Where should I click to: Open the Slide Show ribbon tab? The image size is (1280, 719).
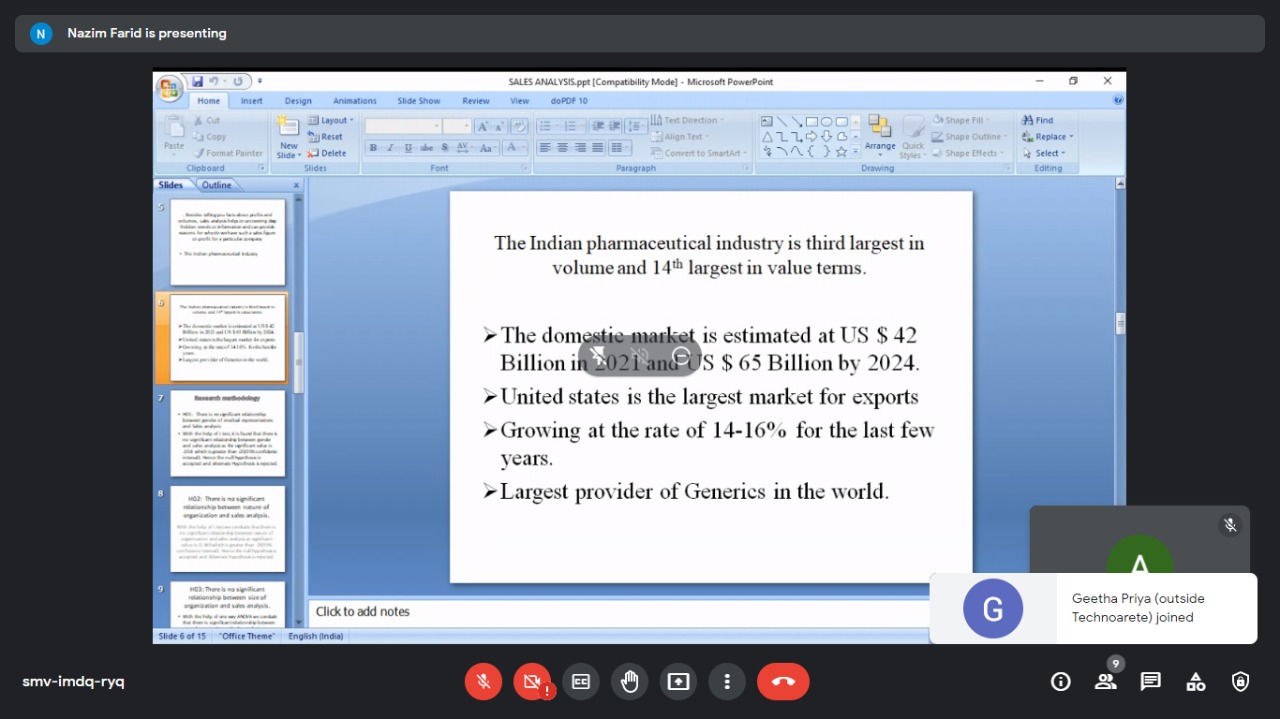point(419,101)
